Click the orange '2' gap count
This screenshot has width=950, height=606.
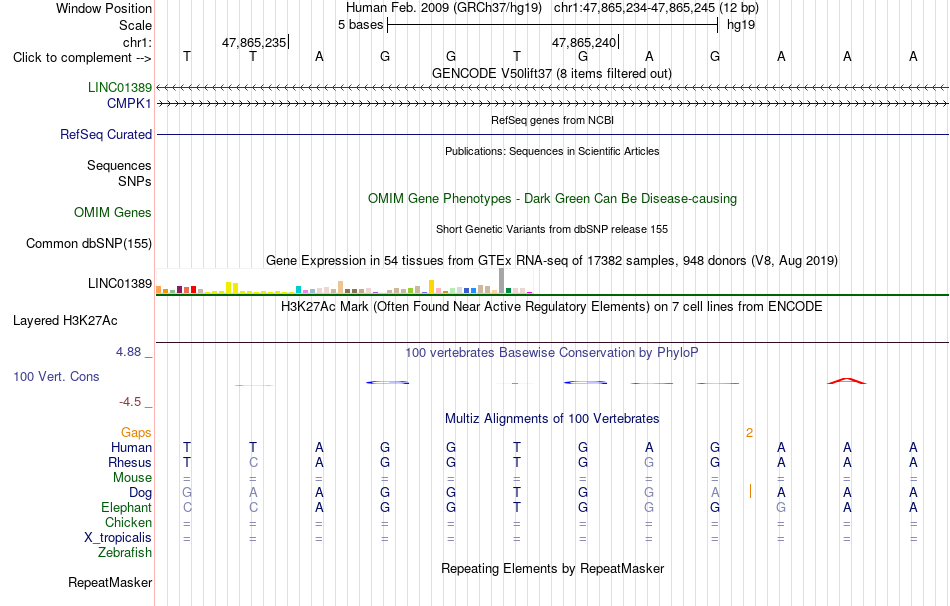coord(749,433)
